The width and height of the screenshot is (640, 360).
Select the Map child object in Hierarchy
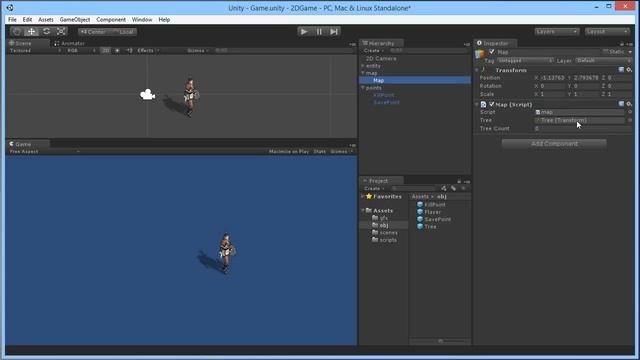(415, 80)
